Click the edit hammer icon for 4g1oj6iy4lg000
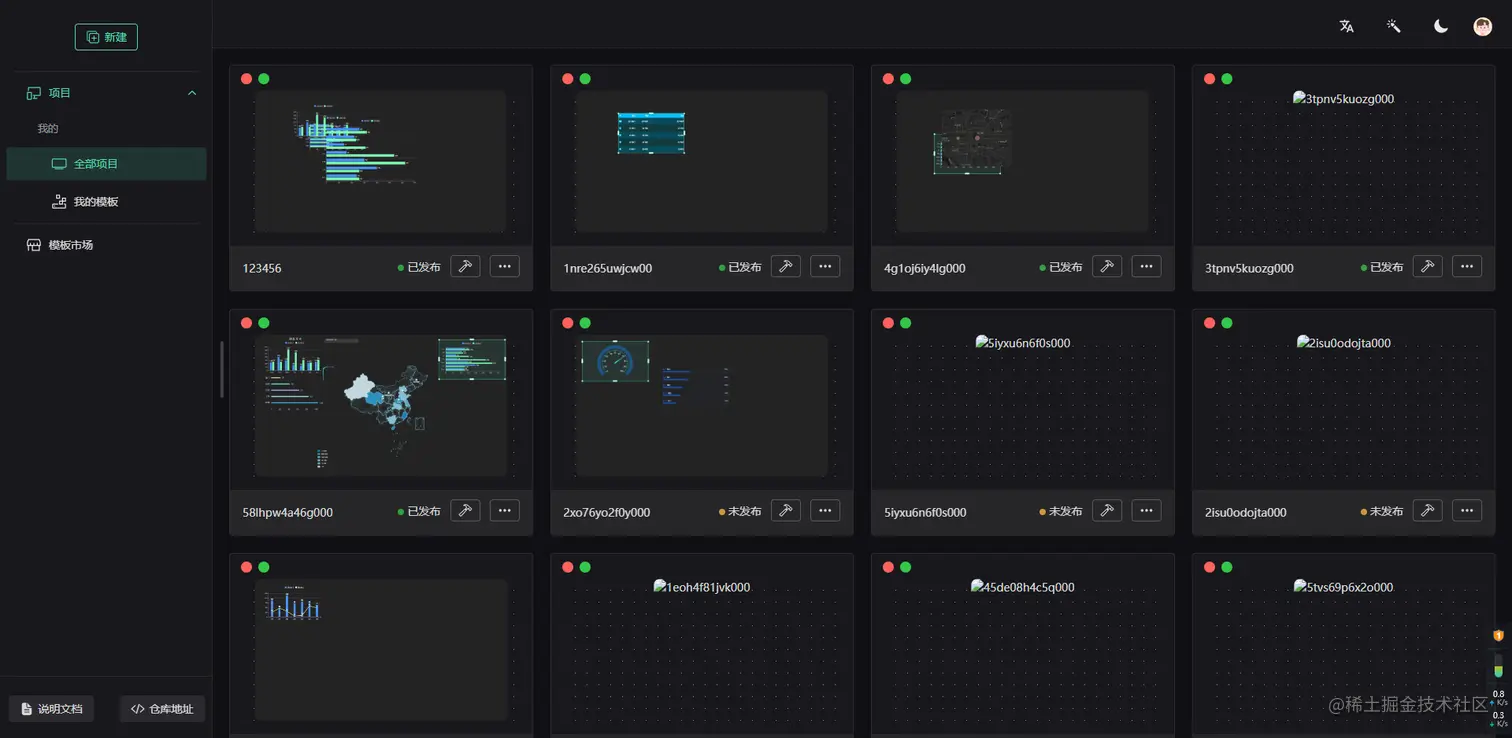Screen dimensions: 1512x738 click(1107, 266)
